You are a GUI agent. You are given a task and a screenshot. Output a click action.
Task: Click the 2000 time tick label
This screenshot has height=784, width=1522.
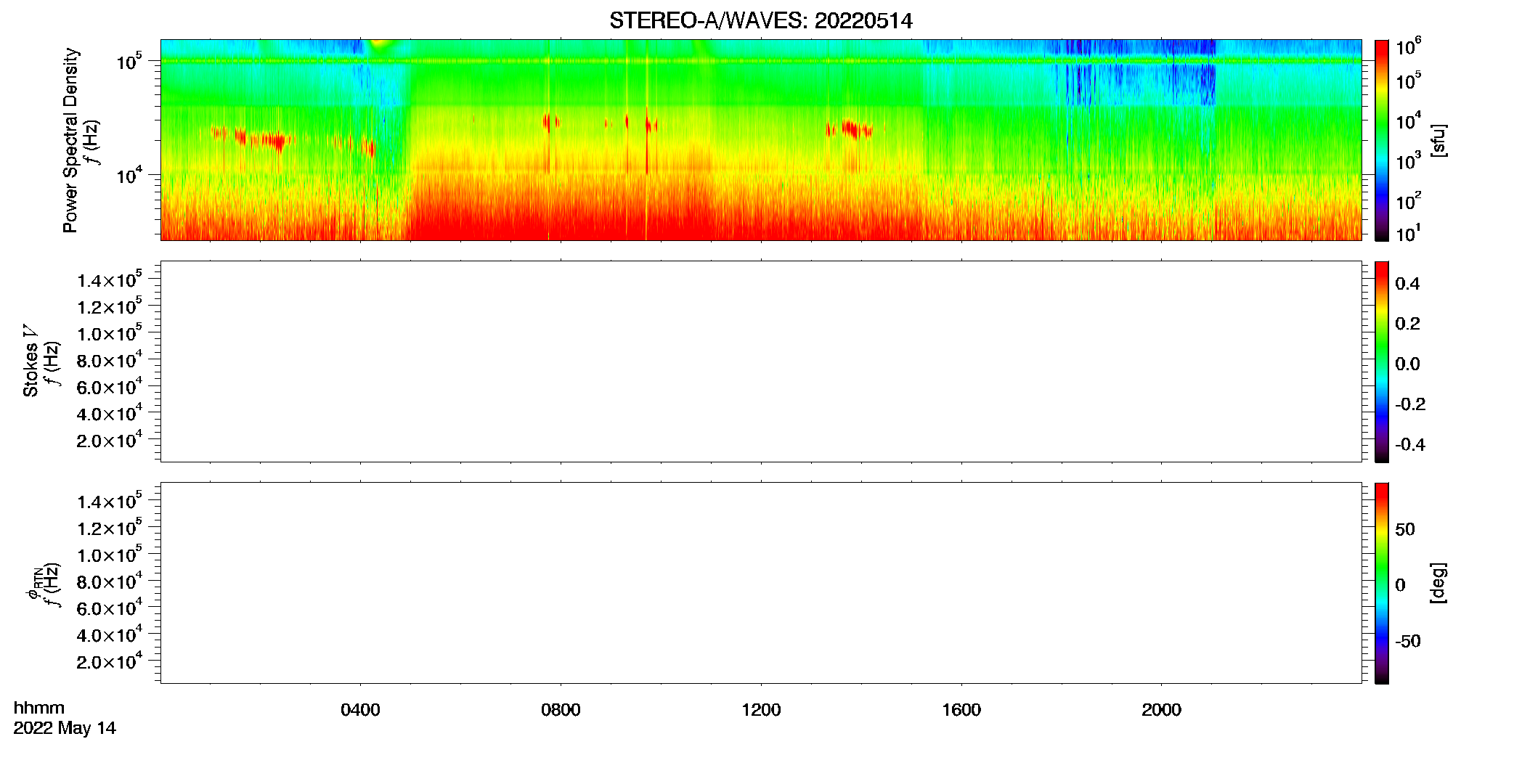[1161, 710]
